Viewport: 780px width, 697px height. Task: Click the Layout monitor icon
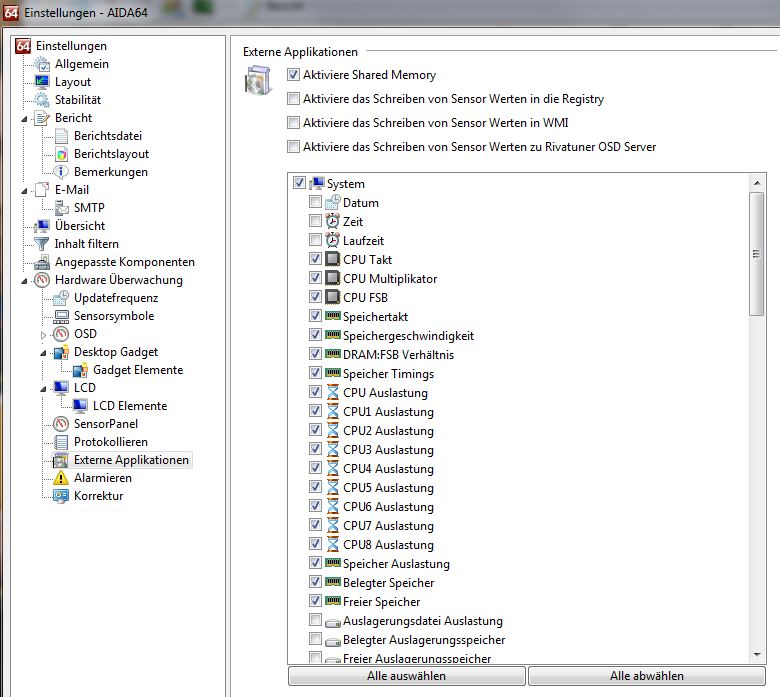coord(42,82)
